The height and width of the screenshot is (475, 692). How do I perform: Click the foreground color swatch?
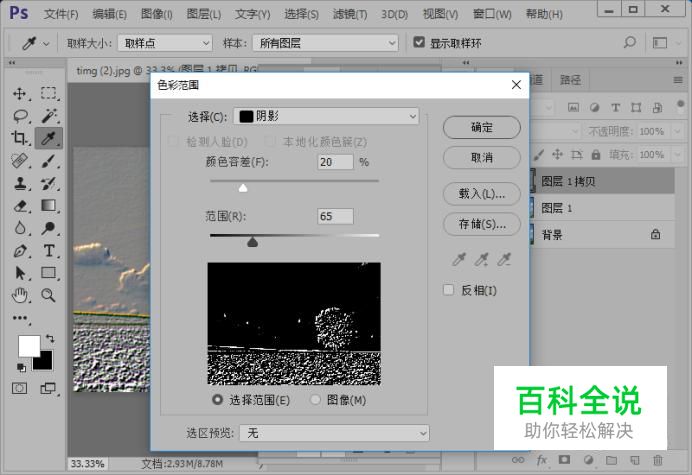coord(29,346)
